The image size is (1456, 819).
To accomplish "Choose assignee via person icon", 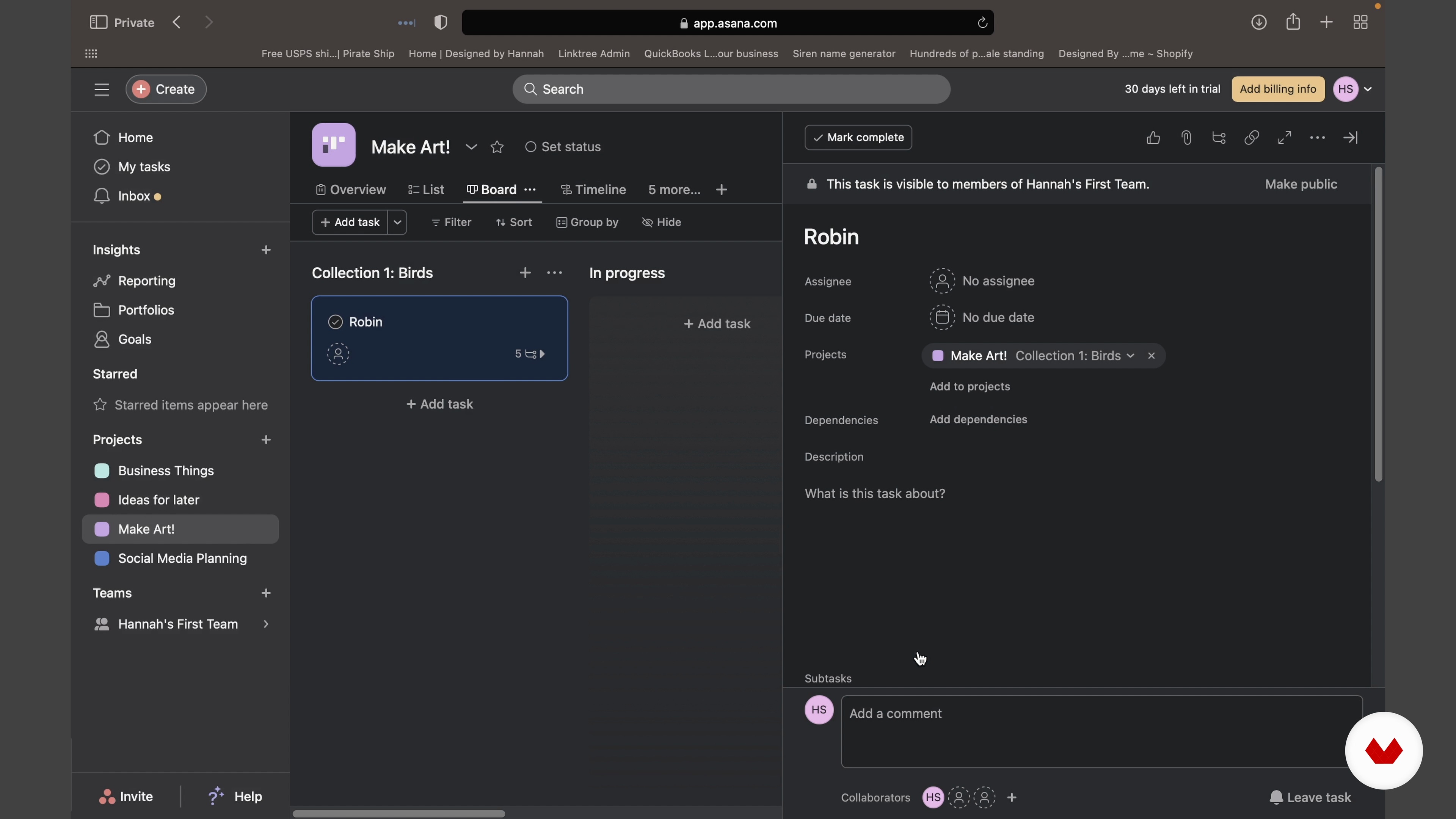I will [x=942, y=281].
